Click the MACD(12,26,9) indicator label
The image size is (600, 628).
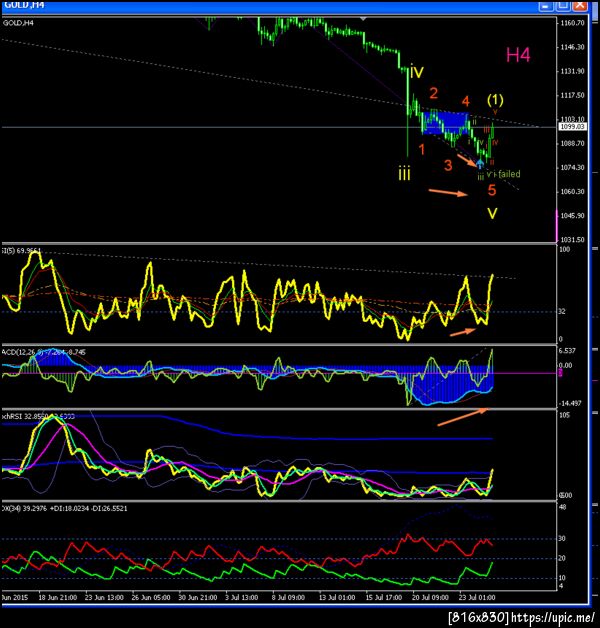tap(43, 352)
